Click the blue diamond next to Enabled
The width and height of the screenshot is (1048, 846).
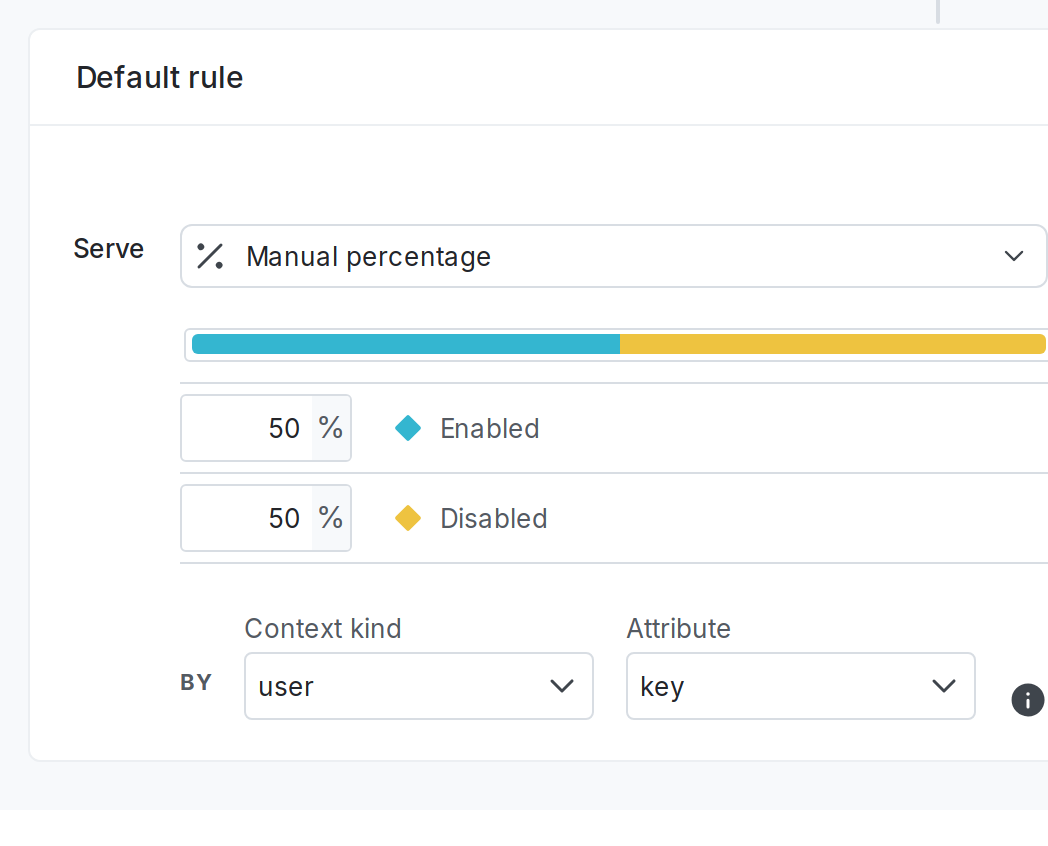coord(408,428)
